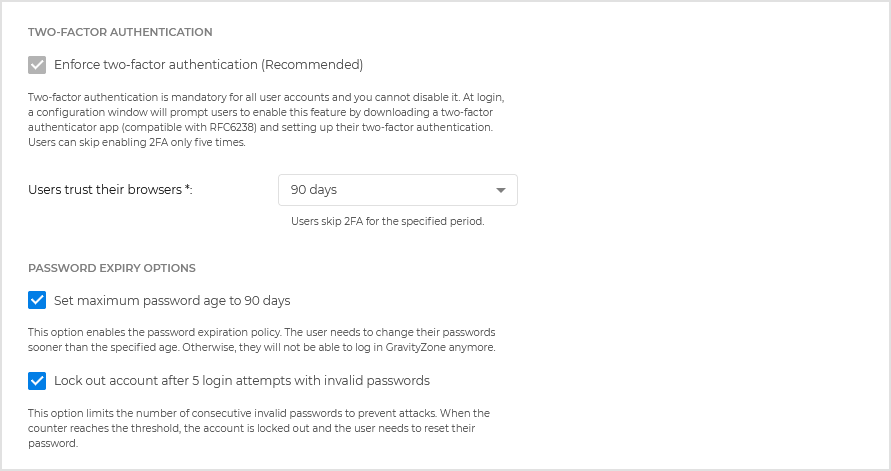Disable the Lock out account checkbox
The image size is (891, 471).
tap(37, 380)
